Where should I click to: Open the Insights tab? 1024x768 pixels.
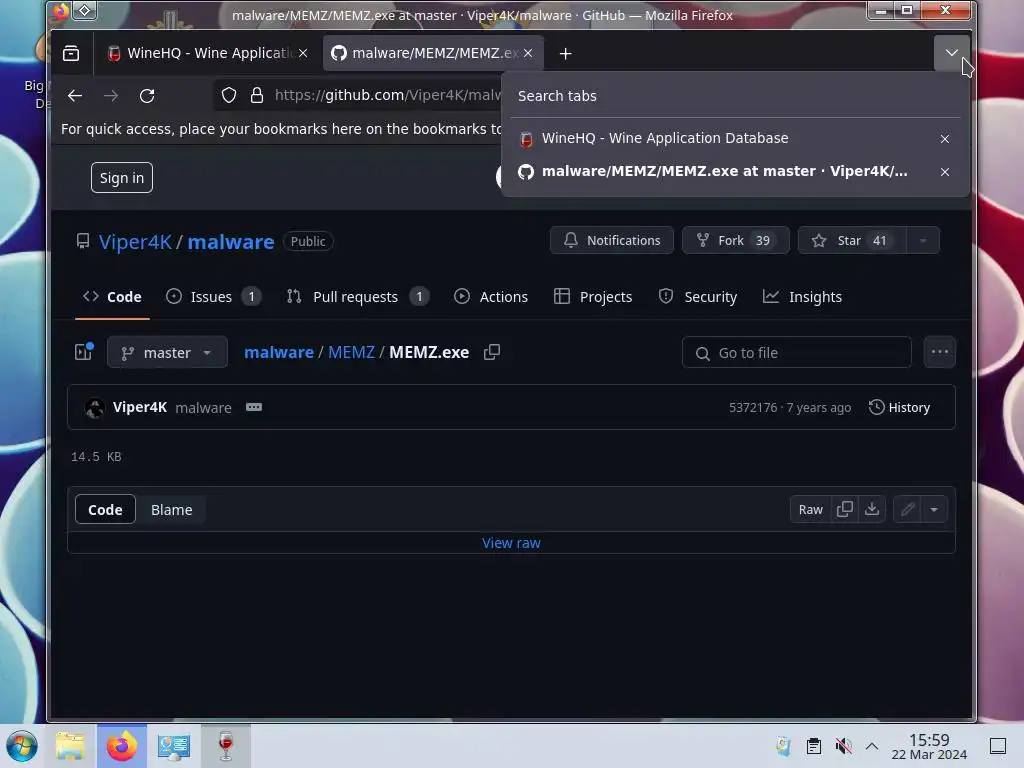[802, 297]
